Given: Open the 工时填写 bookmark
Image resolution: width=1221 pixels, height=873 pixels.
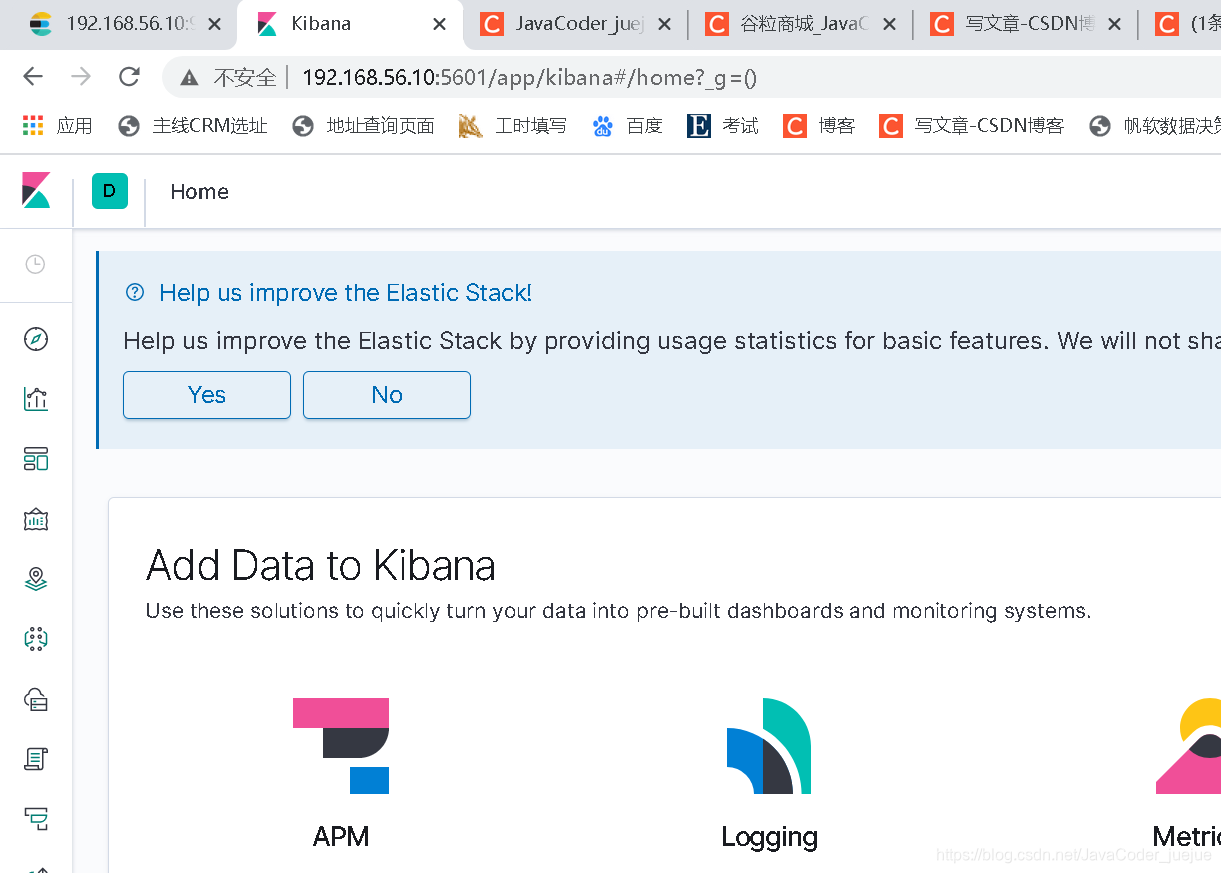Looking at the screenshot, I should (513, 125).
